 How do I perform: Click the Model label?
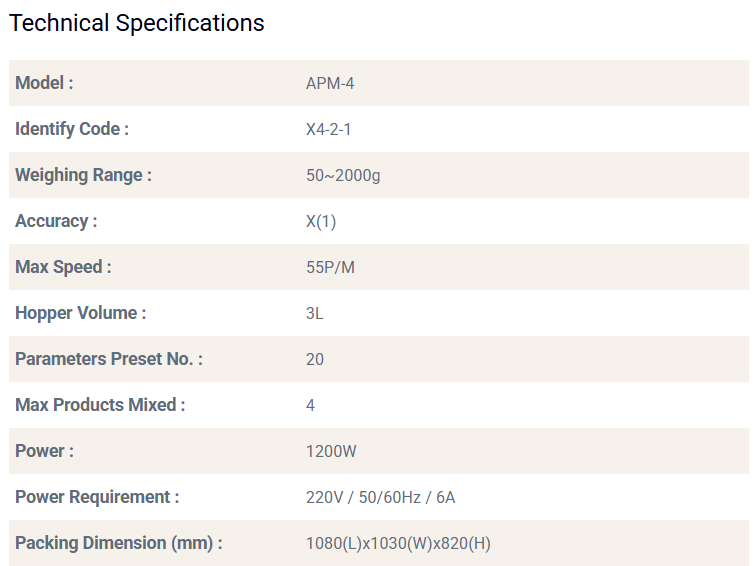coord(44,83)
